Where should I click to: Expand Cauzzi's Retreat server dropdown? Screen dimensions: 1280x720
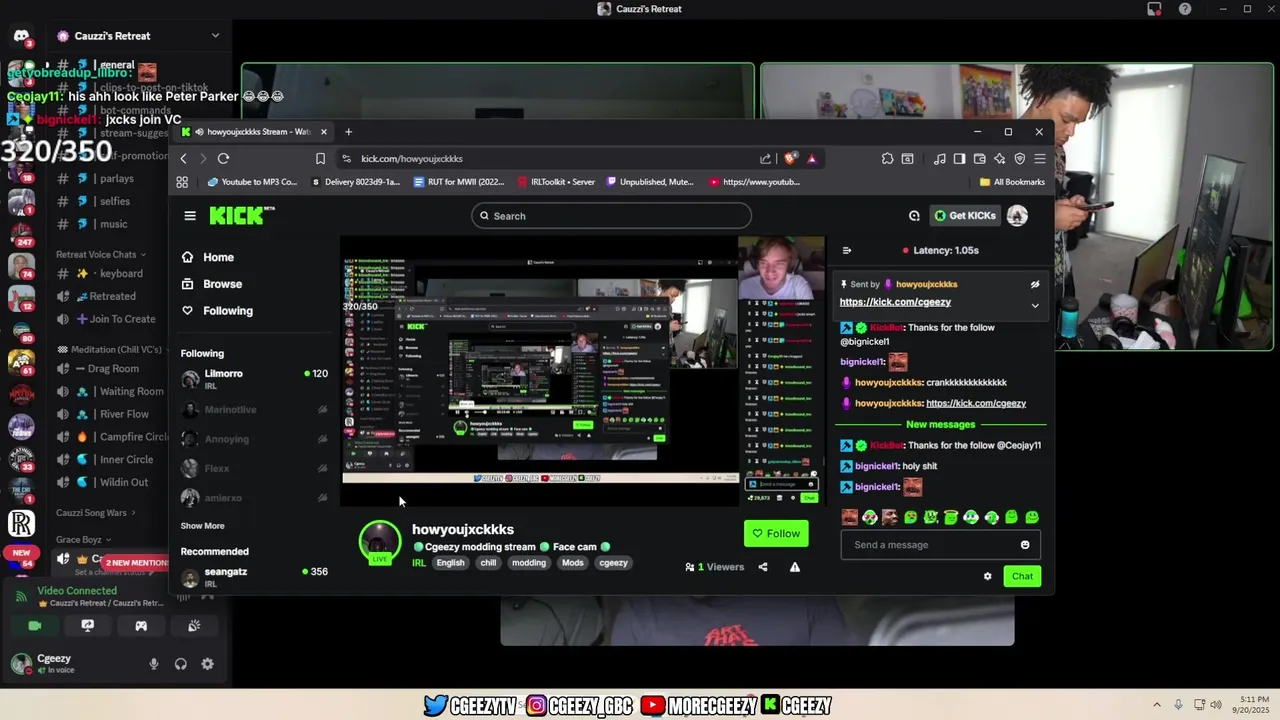click(x=215, y=36)
